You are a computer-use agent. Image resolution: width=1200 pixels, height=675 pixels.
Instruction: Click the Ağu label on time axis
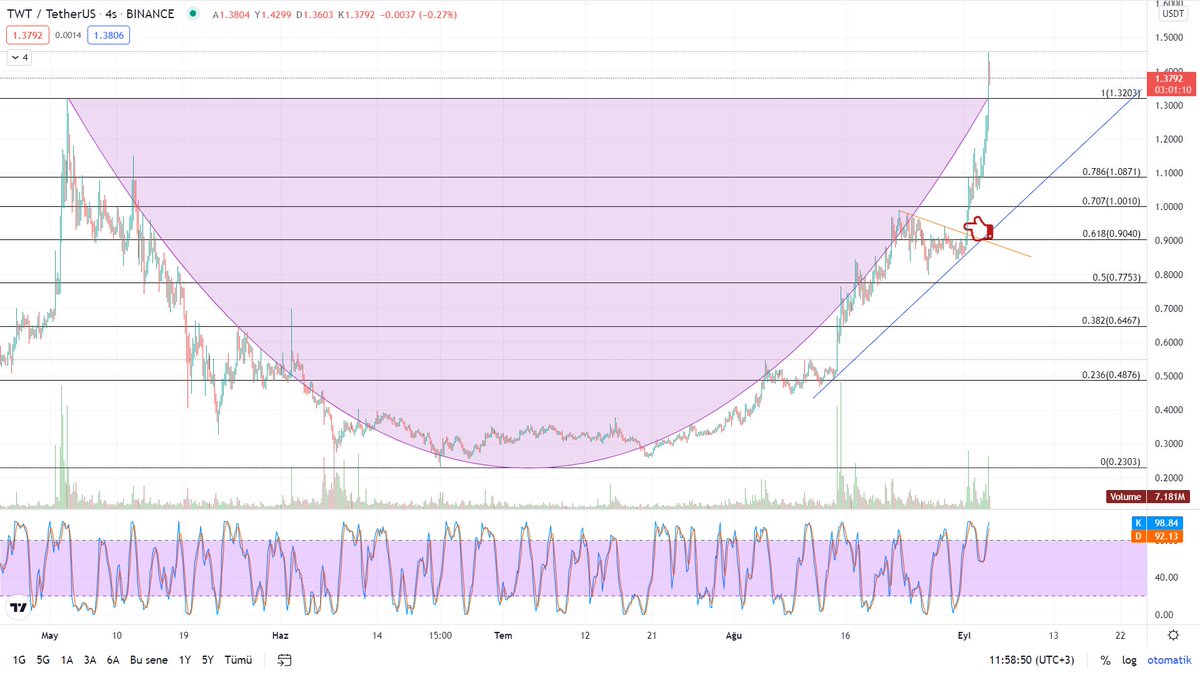click(732, 635)
